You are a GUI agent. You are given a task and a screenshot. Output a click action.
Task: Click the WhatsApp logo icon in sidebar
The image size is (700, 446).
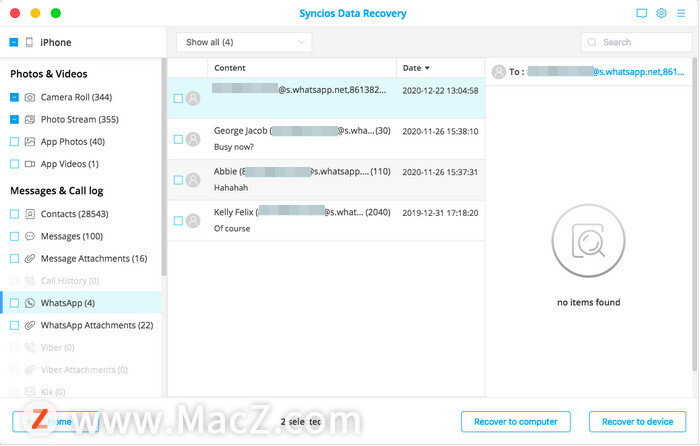[x=30, y=303]
